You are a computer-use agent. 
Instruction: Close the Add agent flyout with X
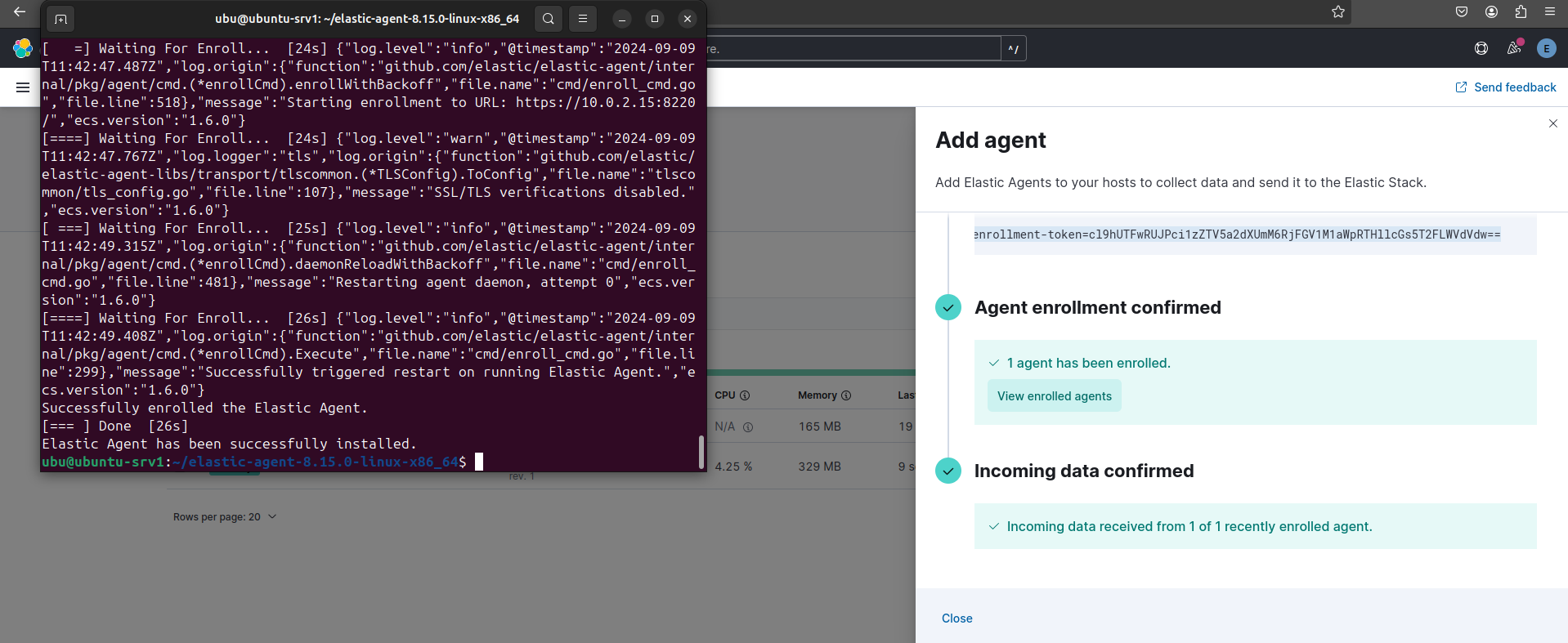[1553, 123]
